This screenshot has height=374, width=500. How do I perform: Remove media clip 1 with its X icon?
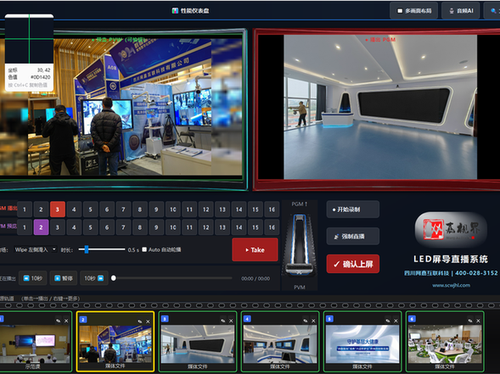coord(66,321)
